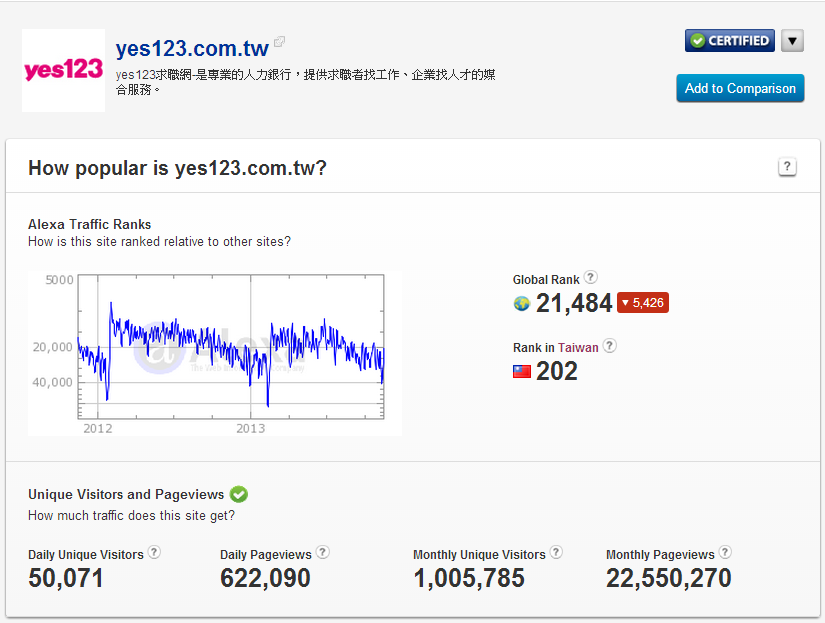Click the red 5,426 rank change badge
This screenshot has width=825, height=623.
coord(642,303)
